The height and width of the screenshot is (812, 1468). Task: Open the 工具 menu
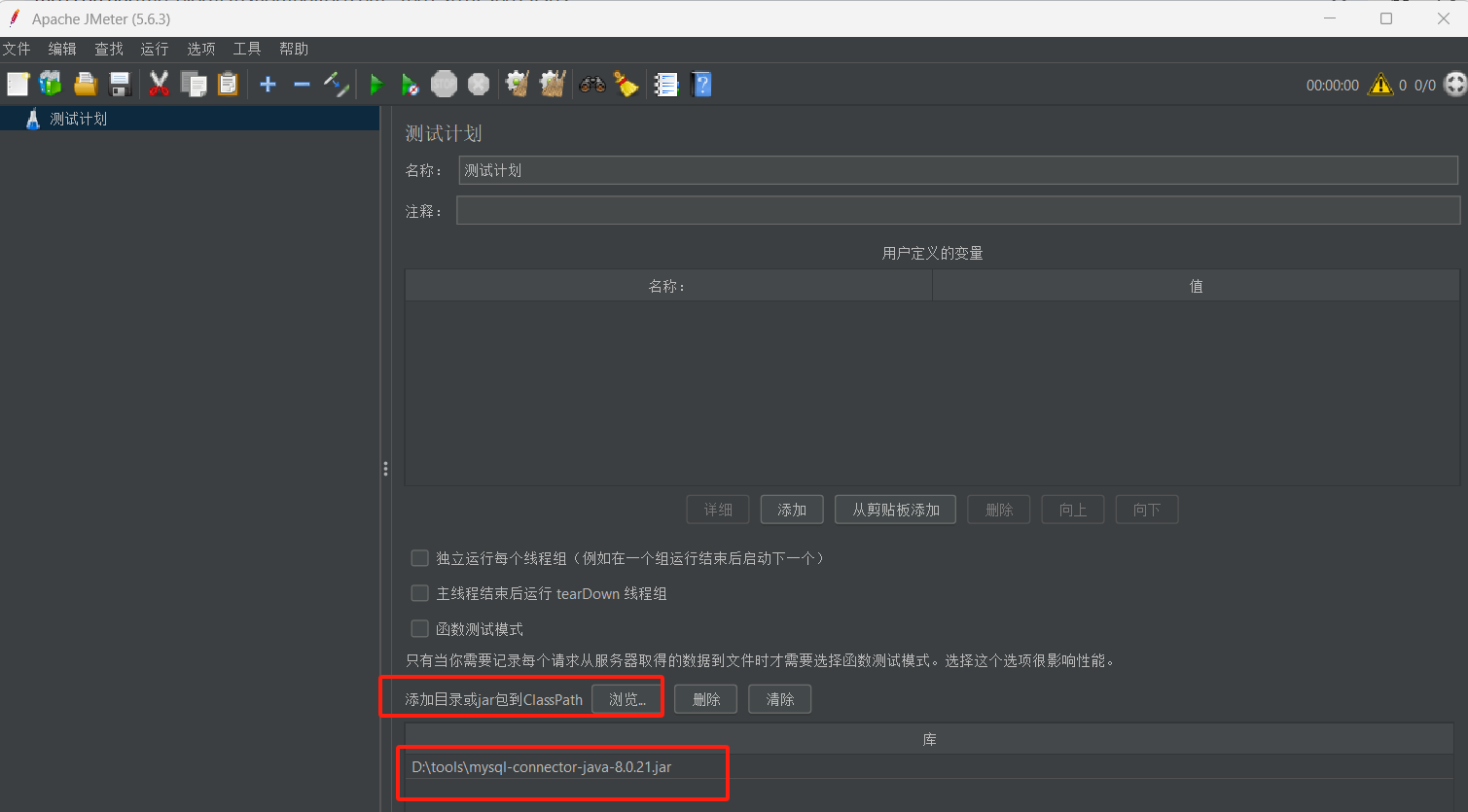[x=247, y=49]
